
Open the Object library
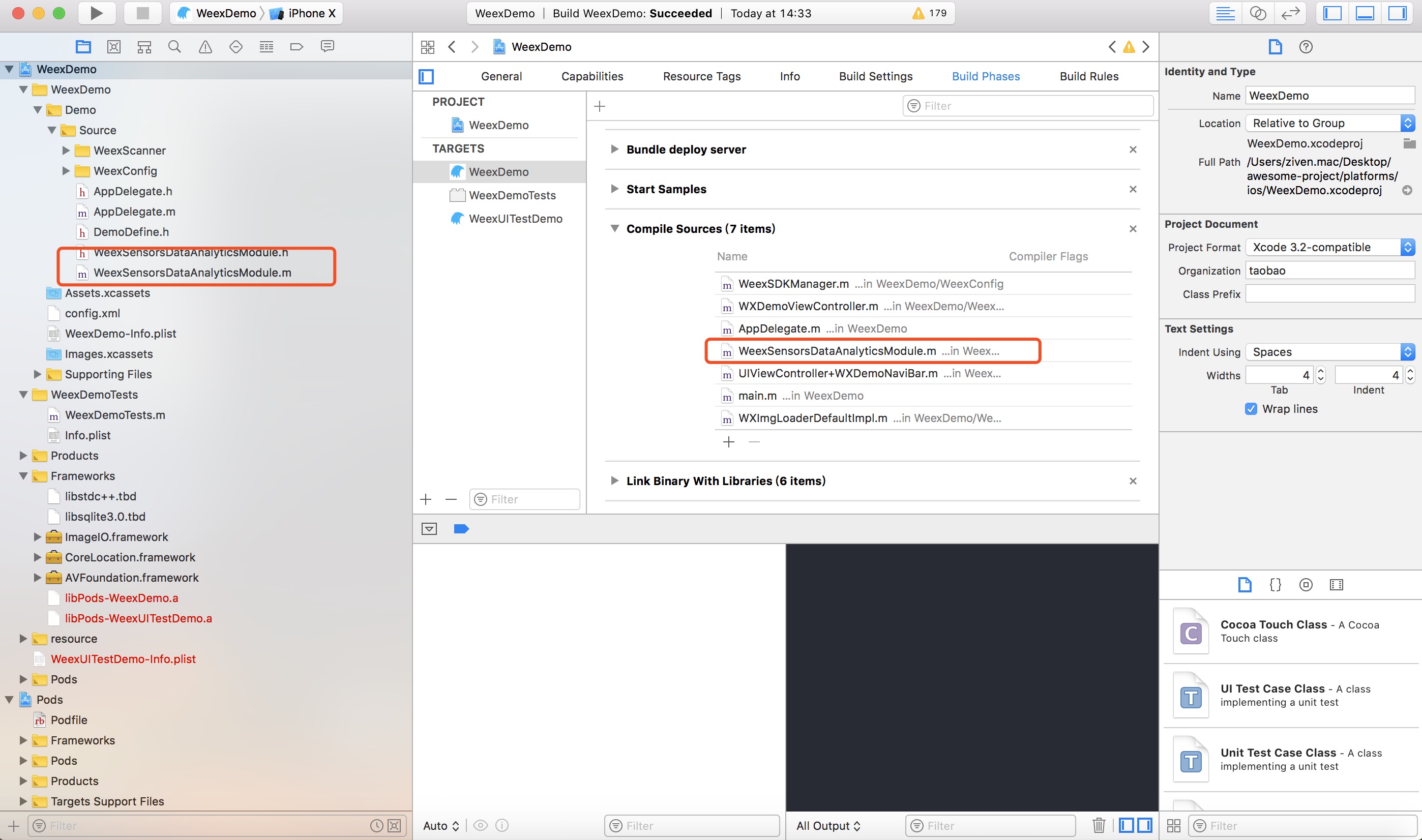click(x=1306, y=585)
